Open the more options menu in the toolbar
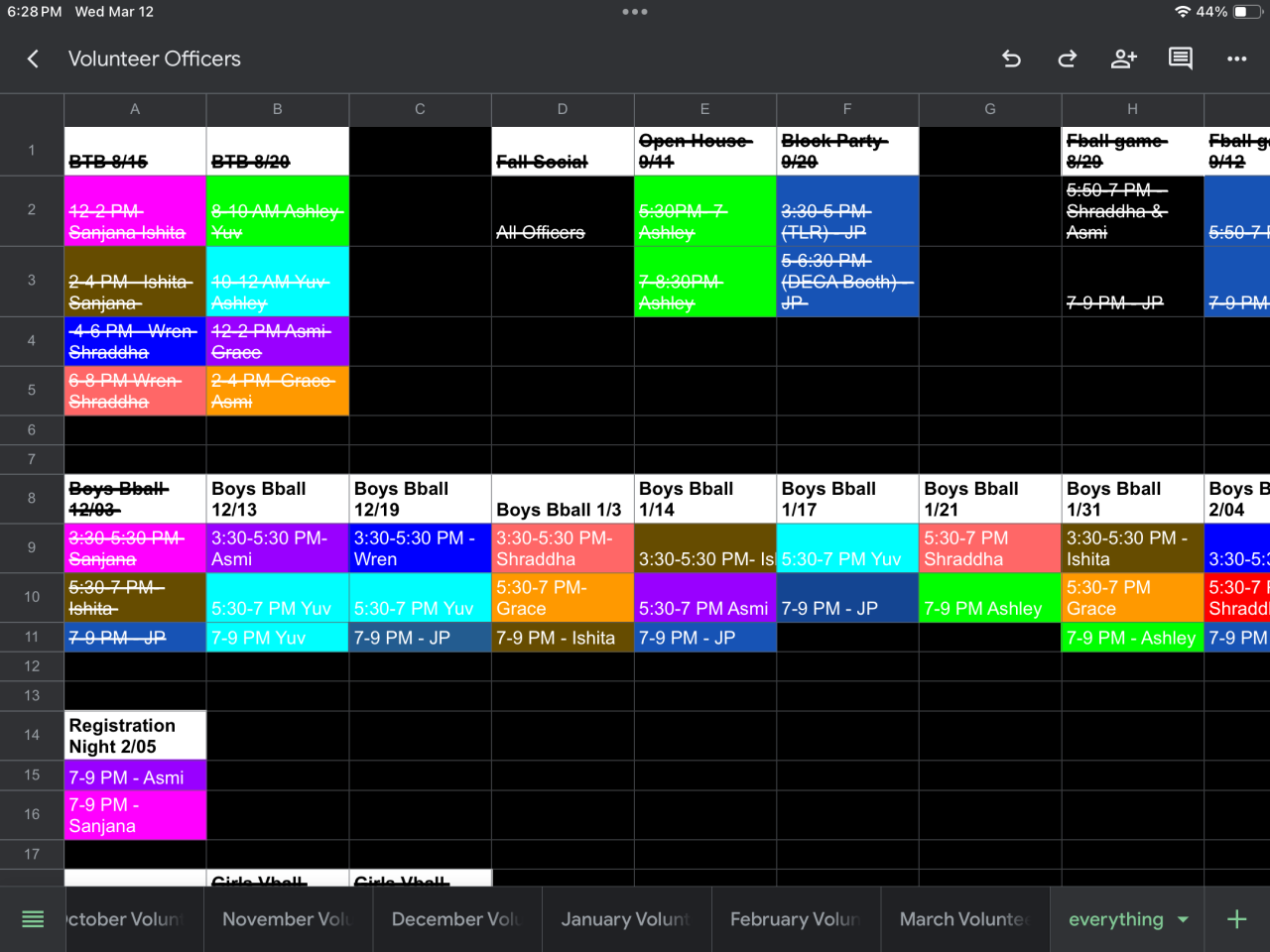The image size is (1270, 952). click(1237, 59)
